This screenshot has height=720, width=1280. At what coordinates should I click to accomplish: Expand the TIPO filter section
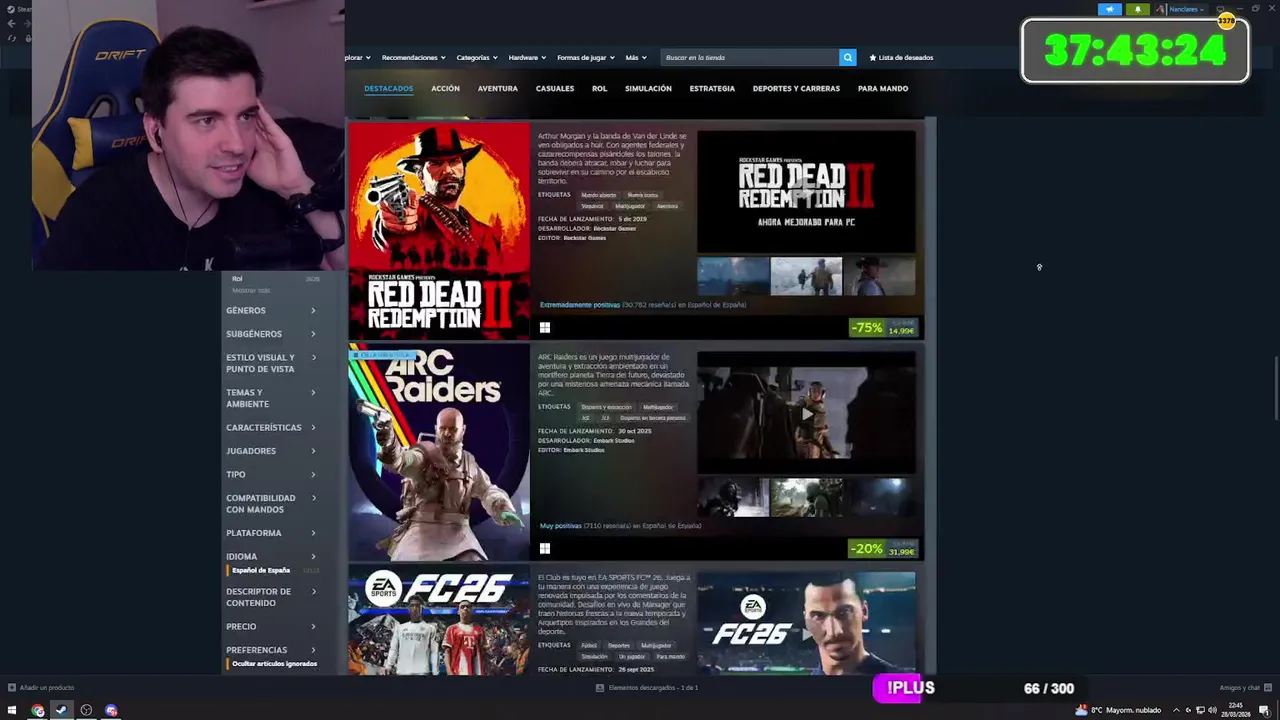pyautogui.click(x=271, y=475)
